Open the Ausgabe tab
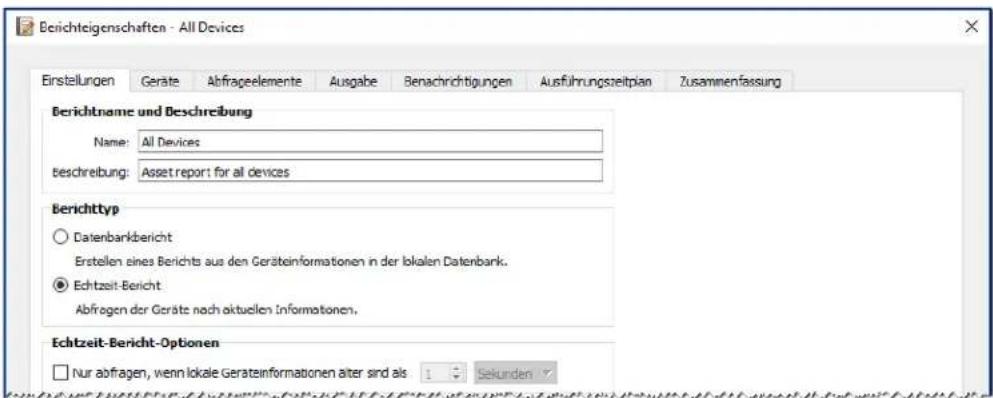This screenshot has width=993, height=398. pyautogui.click(x=353, y=81)
